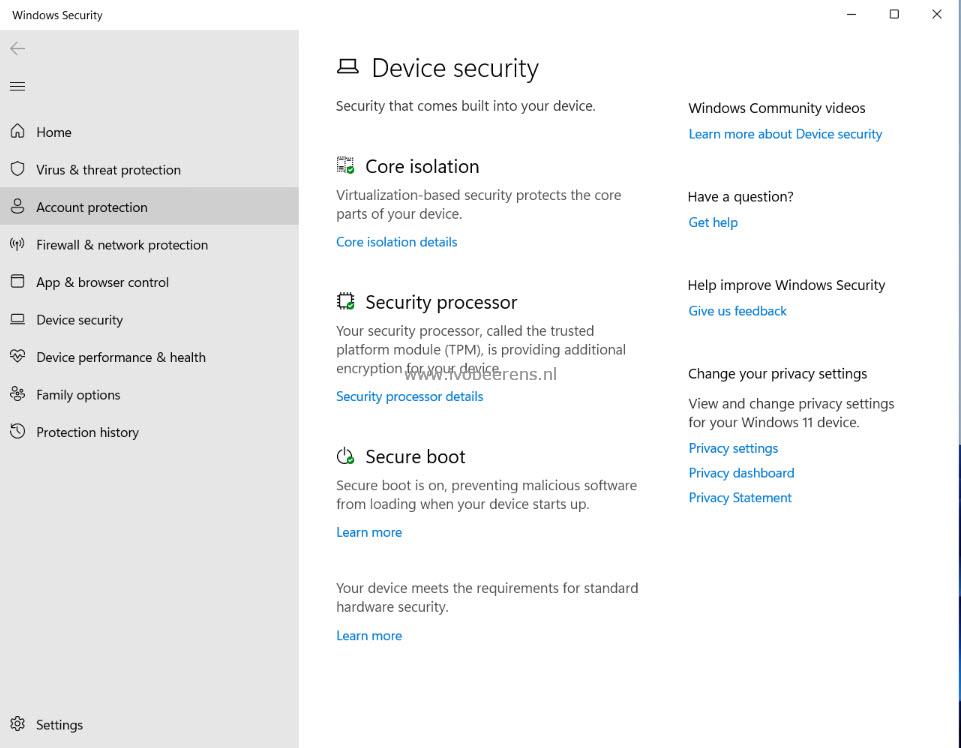
Task: Click the person icon for Account protection
Action: 17,206
